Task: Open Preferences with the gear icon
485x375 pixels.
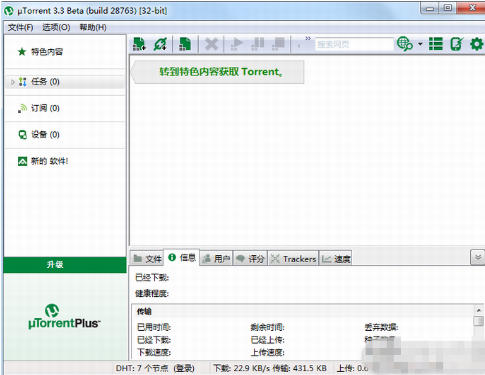Action: 476,44
